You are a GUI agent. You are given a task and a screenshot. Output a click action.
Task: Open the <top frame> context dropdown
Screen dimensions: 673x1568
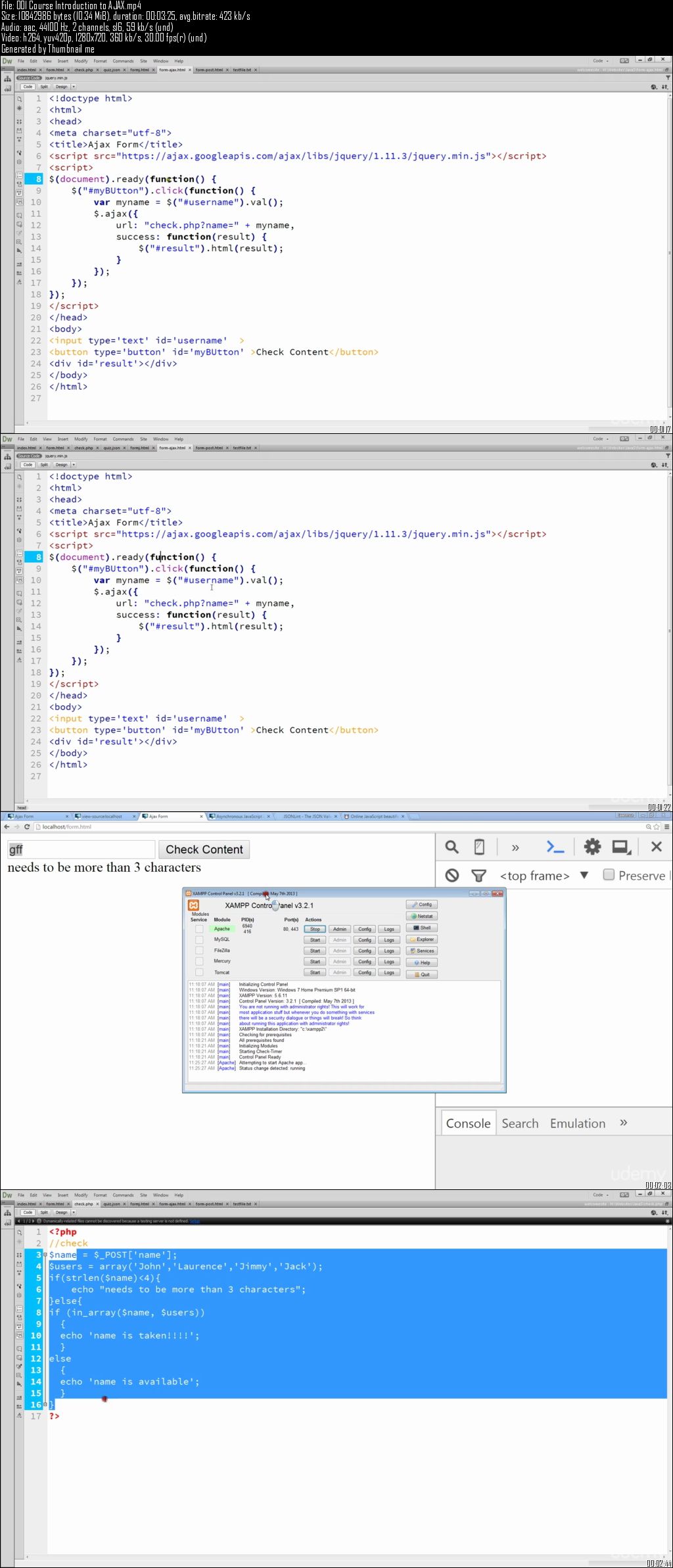click(x=544, y=876)
